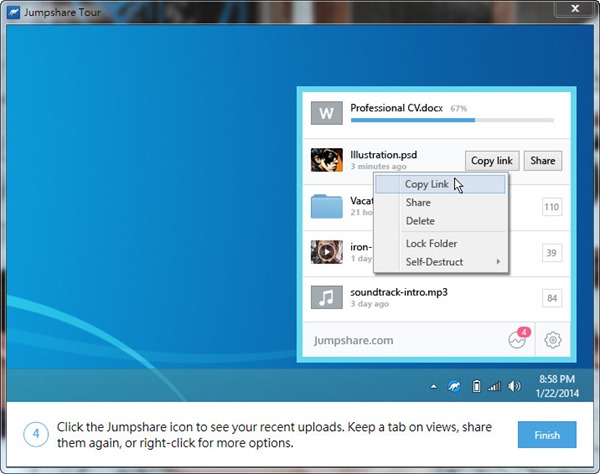The image size is (600, 474).
Task: Open the settings gear icon
Action: 553,340
